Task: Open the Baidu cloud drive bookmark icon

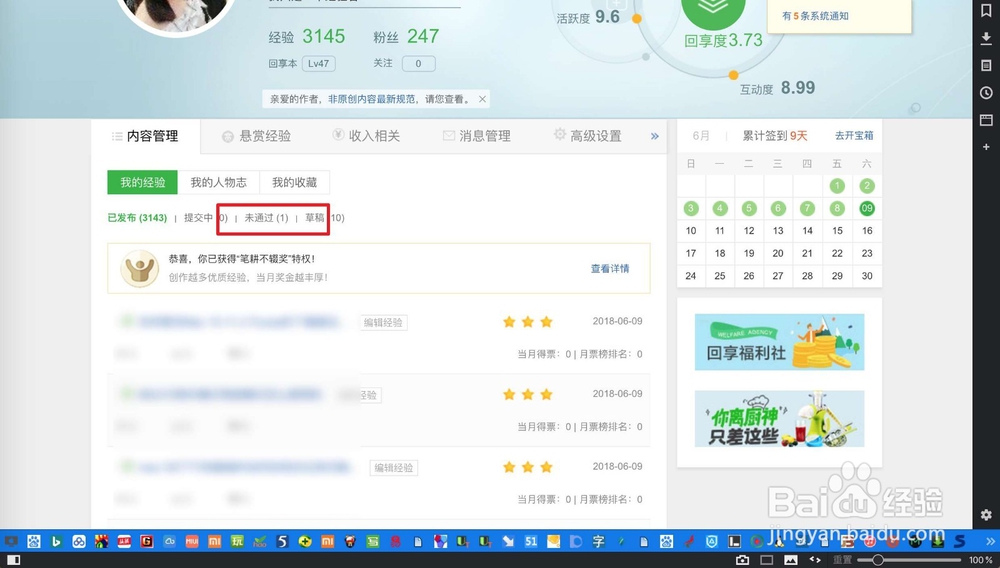Action: click(x=79, y=541)
